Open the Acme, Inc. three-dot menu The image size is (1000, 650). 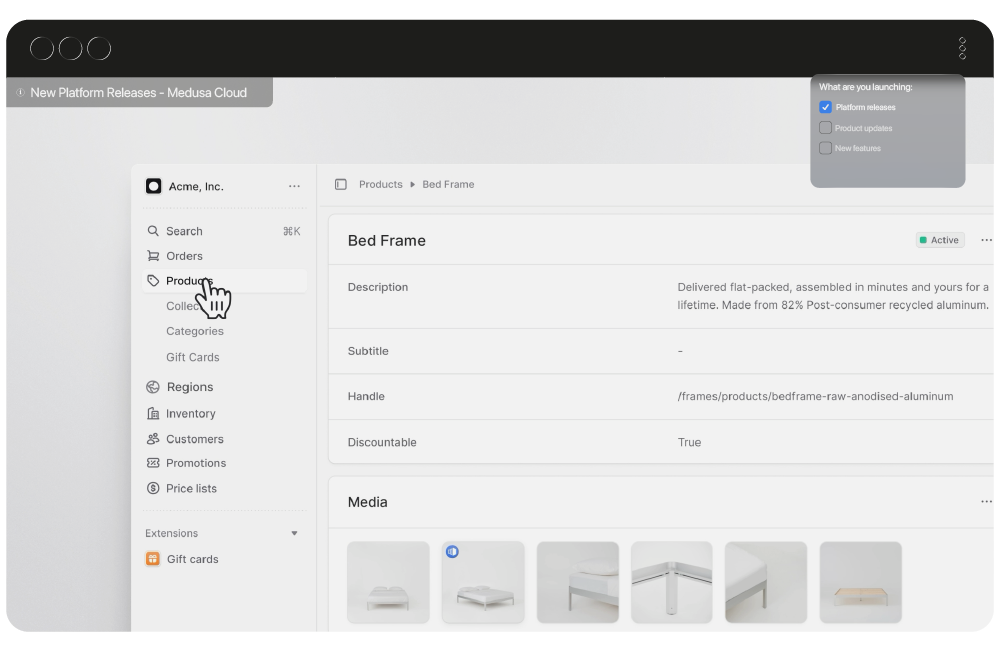click(294, 186)
